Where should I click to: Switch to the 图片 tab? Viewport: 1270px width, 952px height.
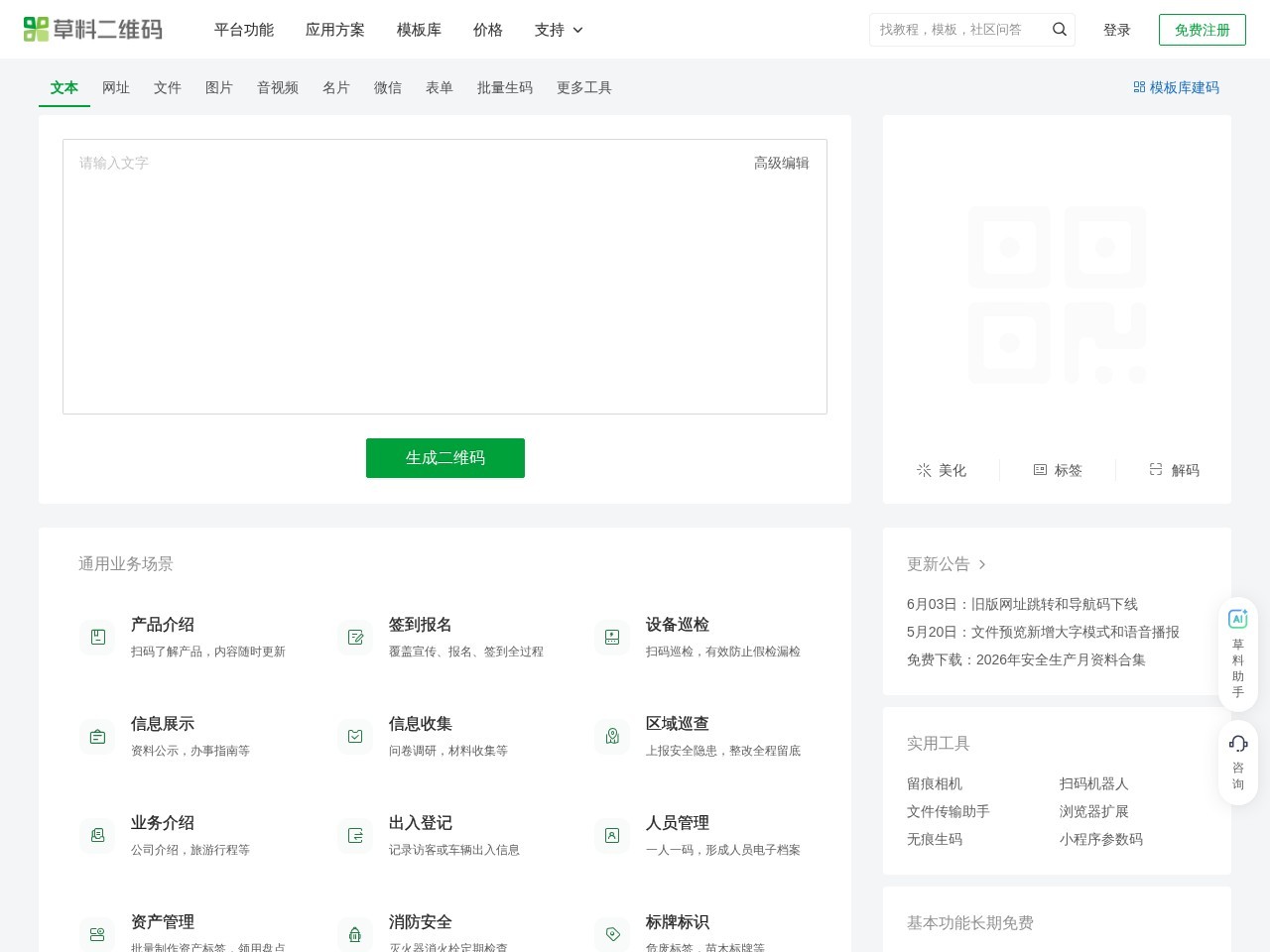(219, 87)
